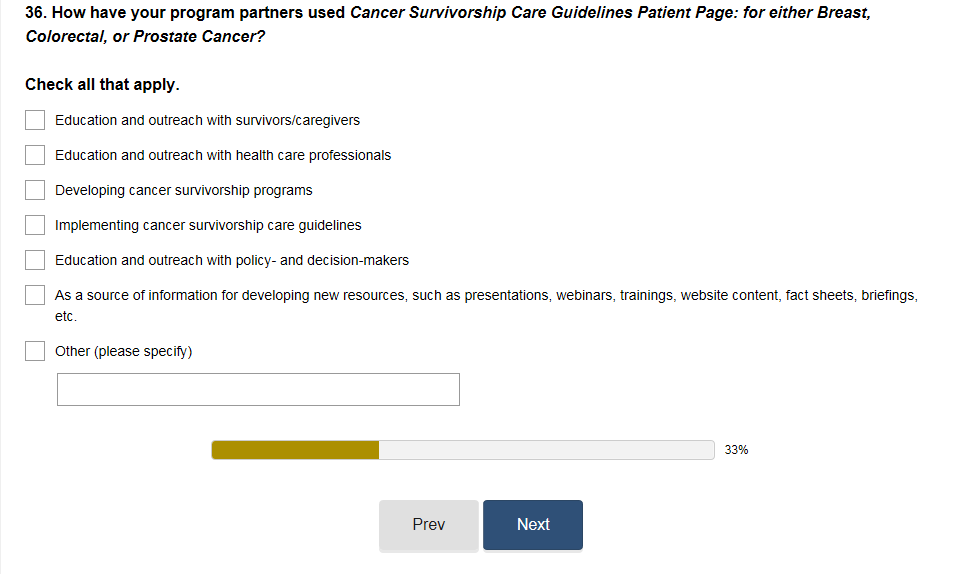Click the label text 'Developing cancer survivorship programs'
Screen dimensions: 961x574
click(184, 190)
